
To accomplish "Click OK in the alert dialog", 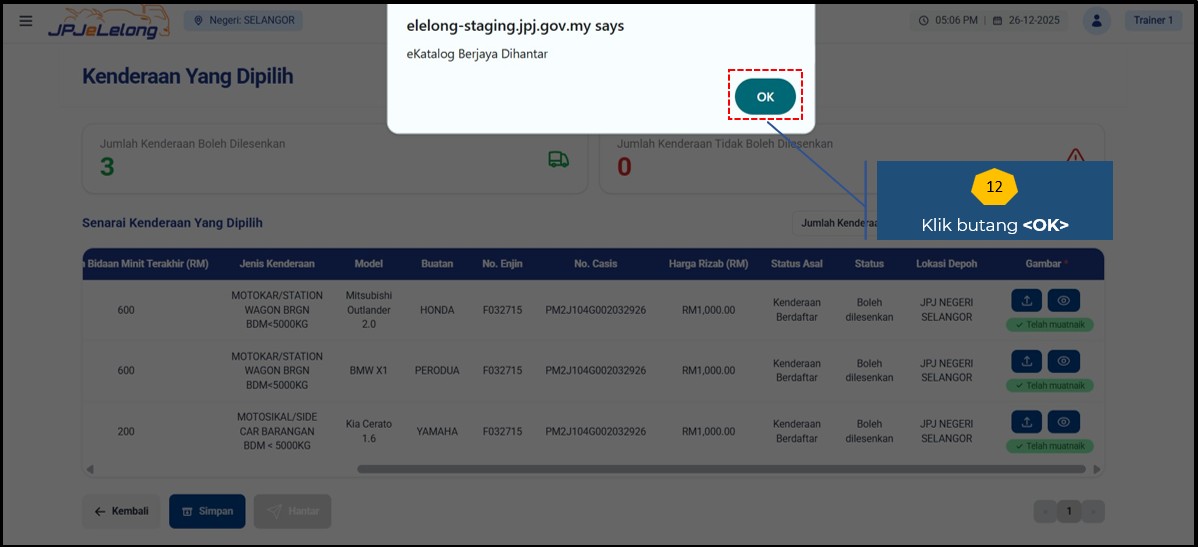I will tap(765, 97).
